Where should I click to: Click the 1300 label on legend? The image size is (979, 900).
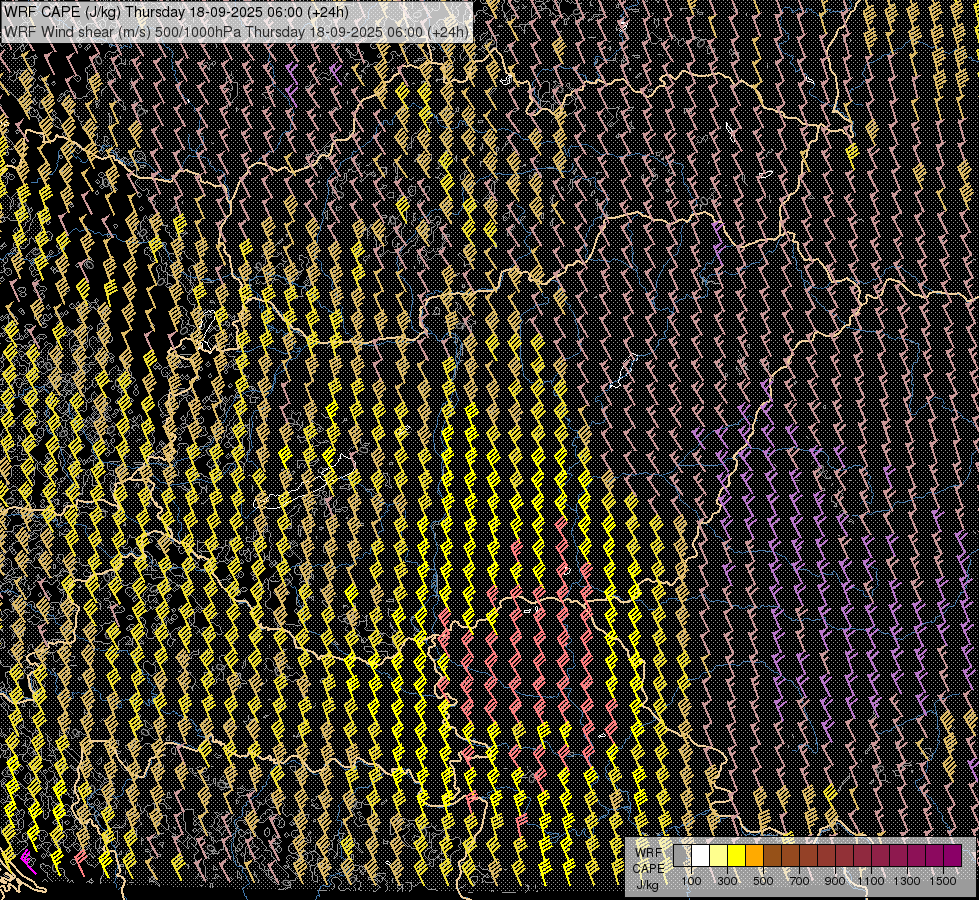907,881
